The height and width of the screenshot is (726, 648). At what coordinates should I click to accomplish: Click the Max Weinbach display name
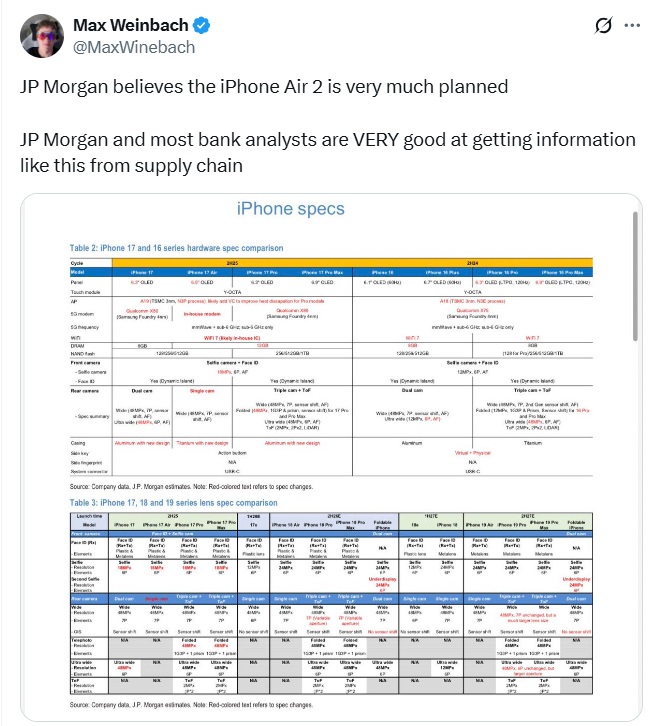(x=123, y=23)
